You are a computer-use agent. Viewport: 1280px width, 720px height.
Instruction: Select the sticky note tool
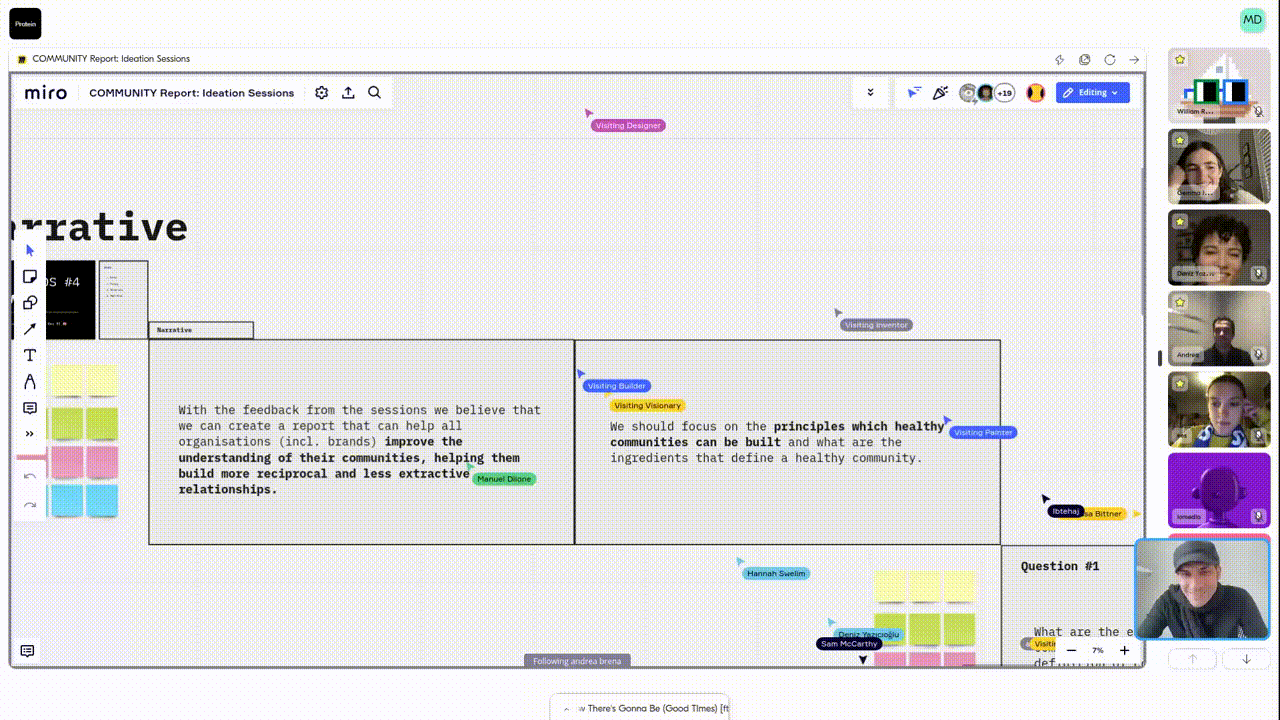(30, 277)
